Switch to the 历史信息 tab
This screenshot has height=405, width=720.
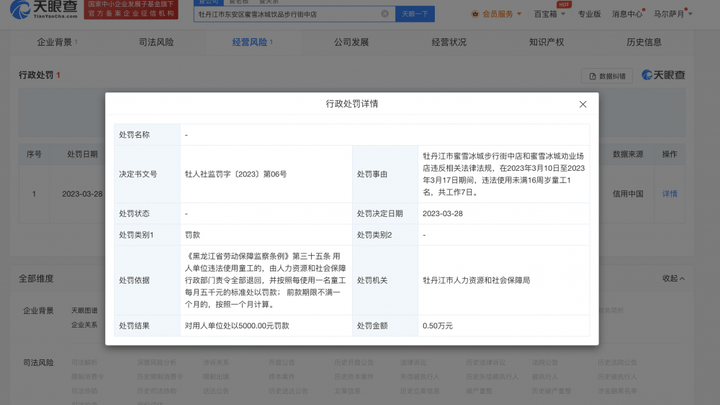[643, 43]
